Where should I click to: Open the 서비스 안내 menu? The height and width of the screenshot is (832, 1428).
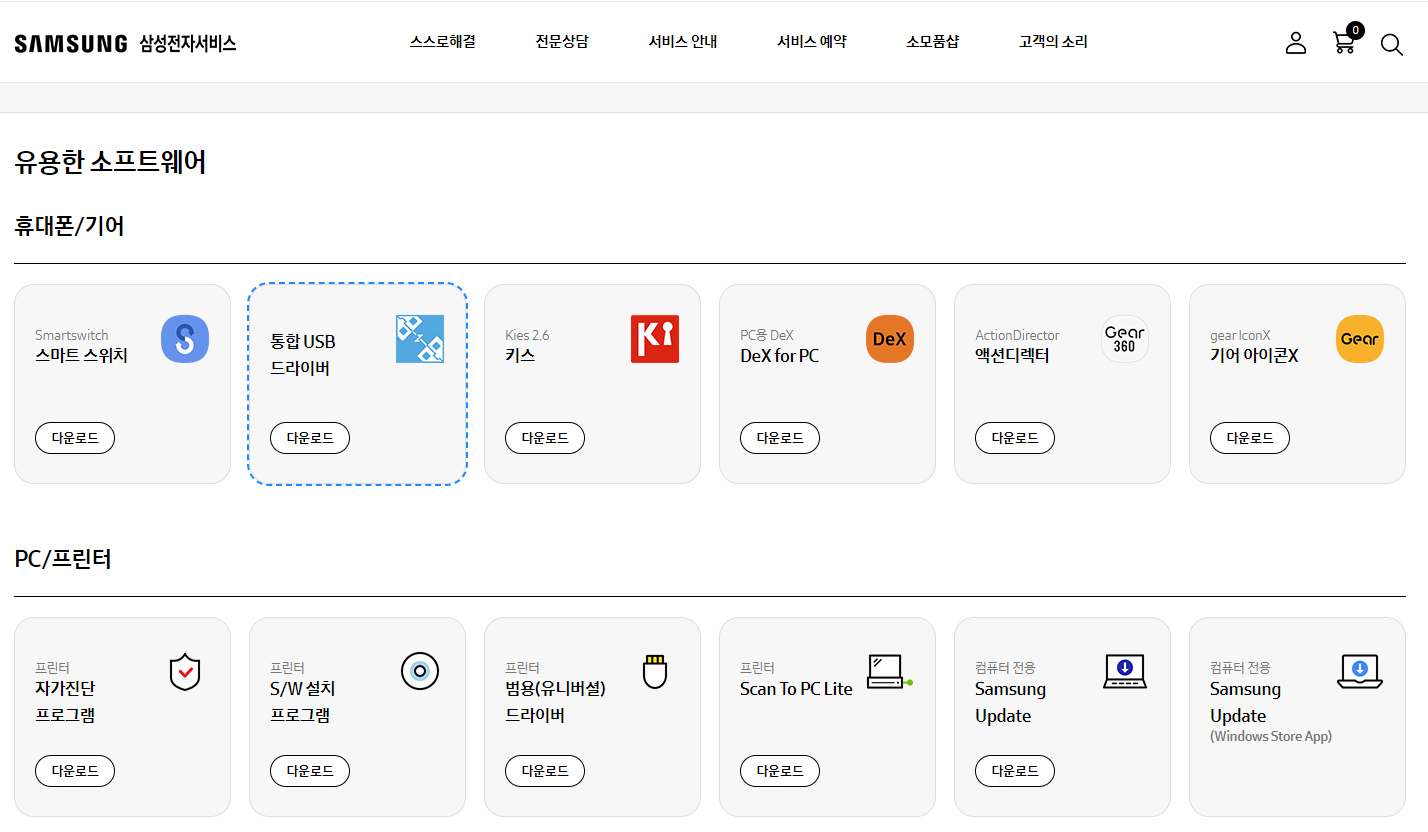(683, 42)
